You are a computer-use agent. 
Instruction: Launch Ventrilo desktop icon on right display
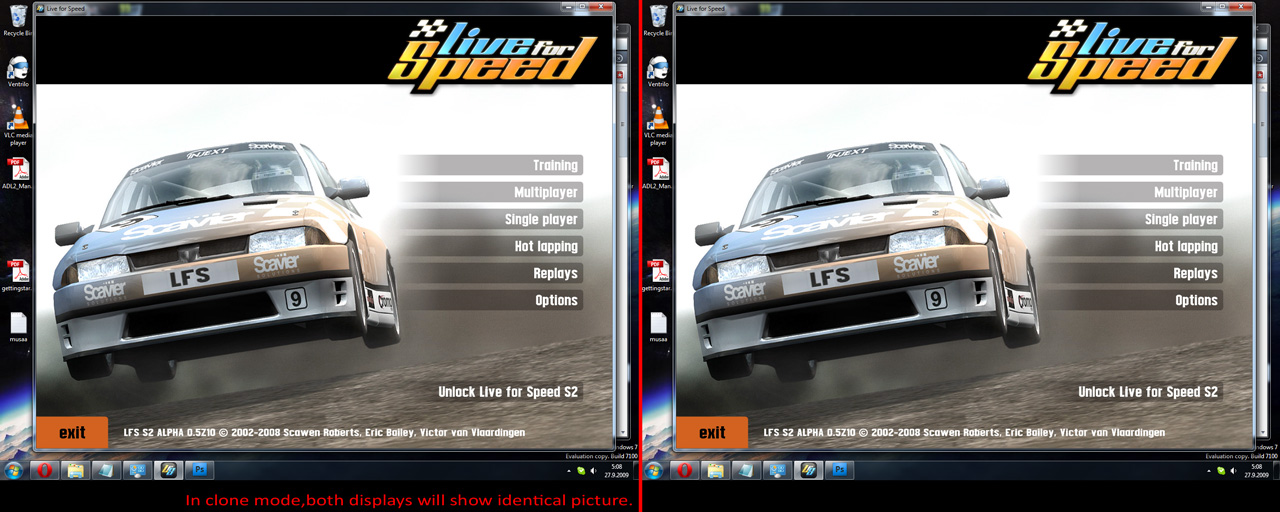pyautogui.click(x=657, y=72)
